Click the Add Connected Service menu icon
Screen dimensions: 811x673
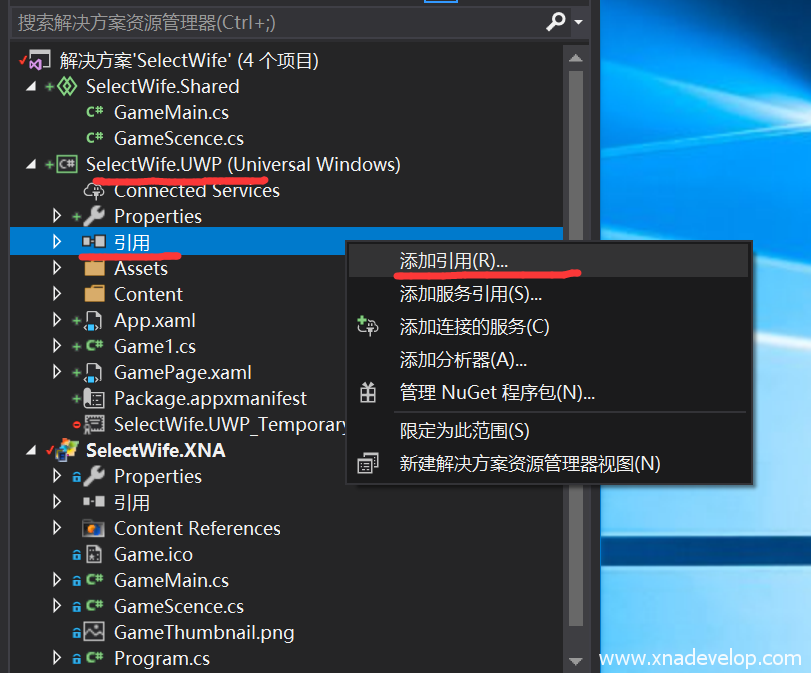[368, 327]
